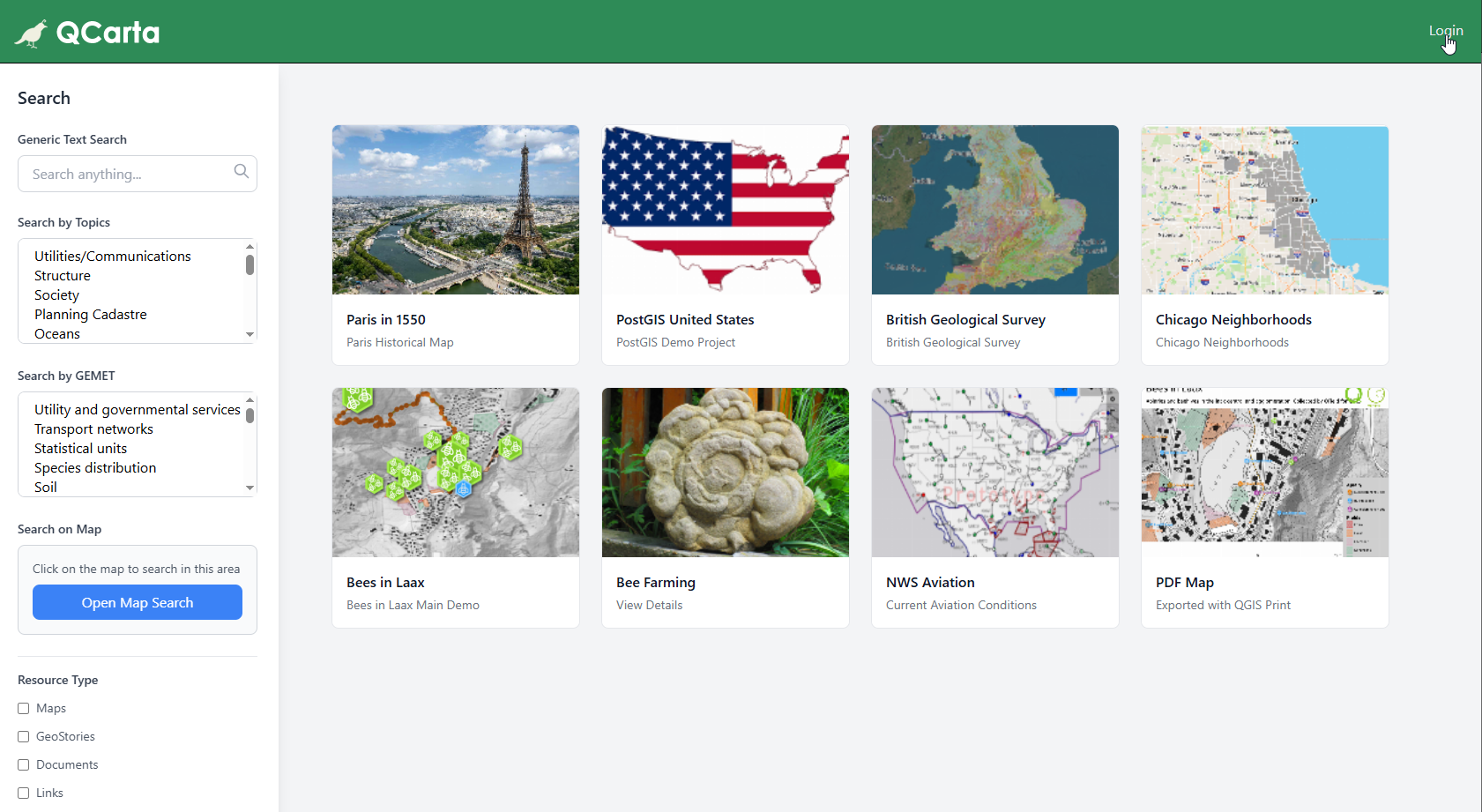
Task: Select Society topic
Action: point(56,294)
